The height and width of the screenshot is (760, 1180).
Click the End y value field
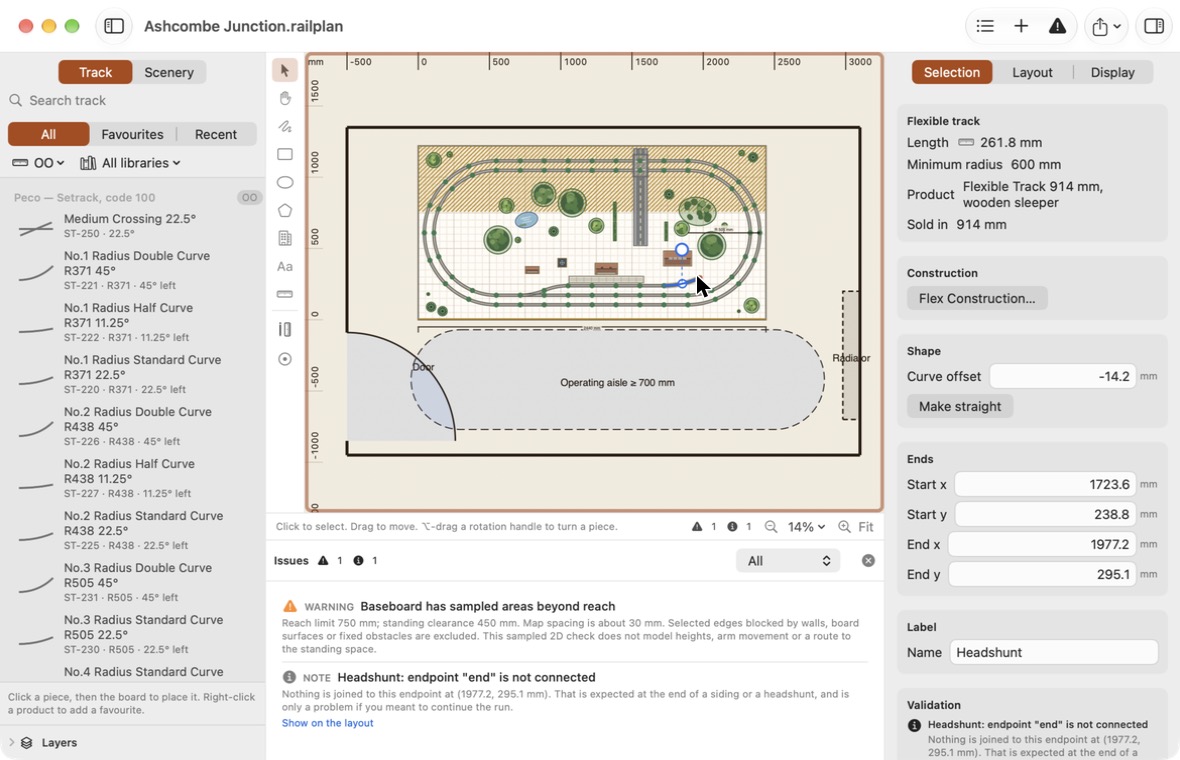click(1042, 575)
